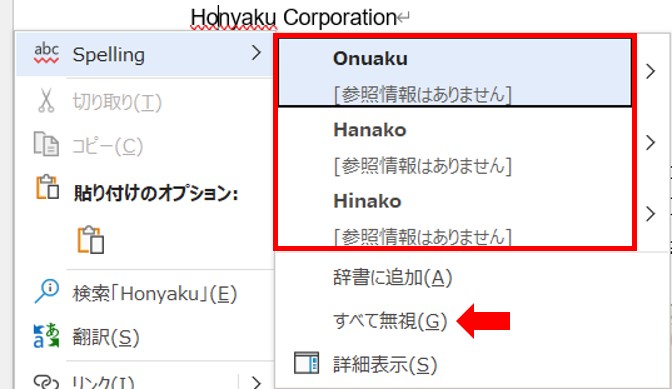Click the magnifier search icon for Honyaku
Screen dimensions: 672x389
click(46, 291)
